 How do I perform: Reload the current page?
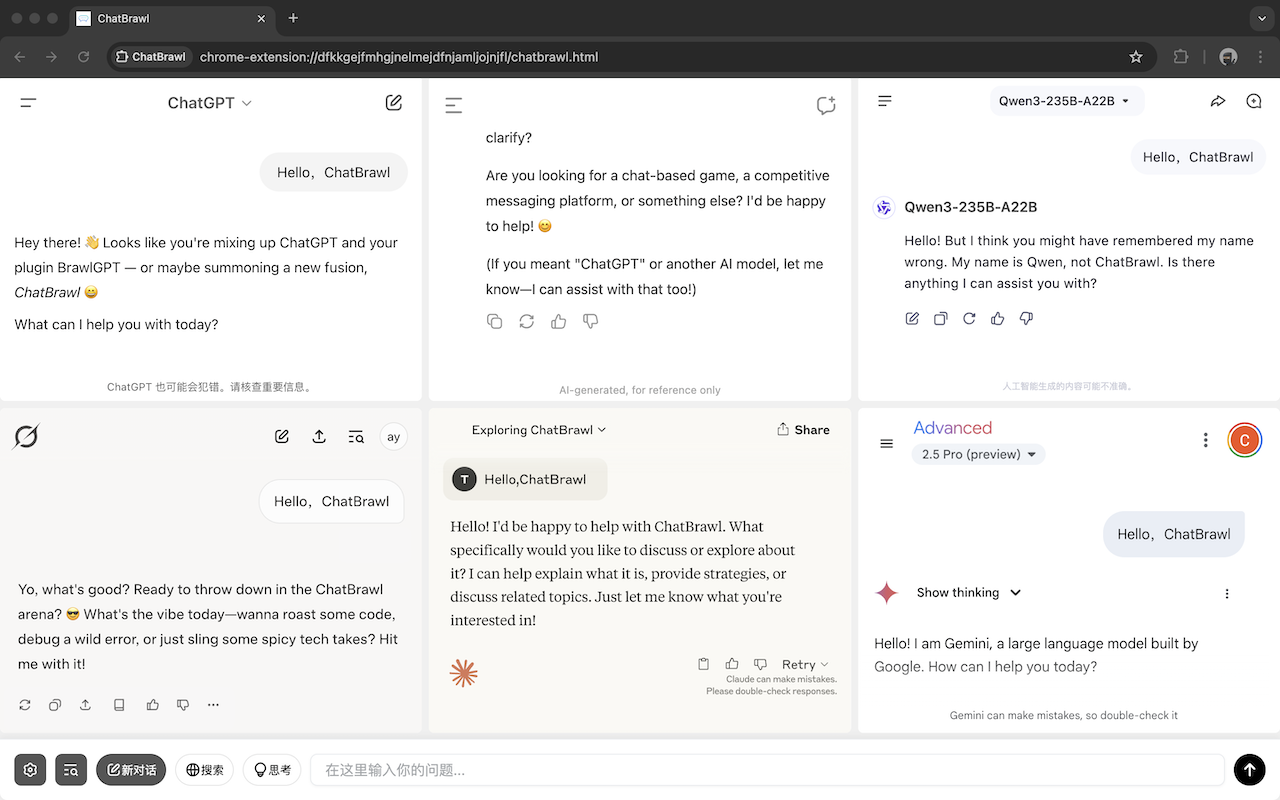click(84, 57)
